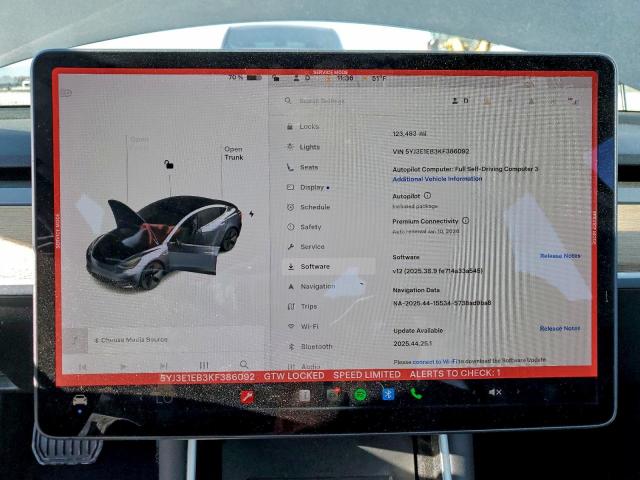Tap the VIN 5YJ3E1EB3KF386092 text

431,151
